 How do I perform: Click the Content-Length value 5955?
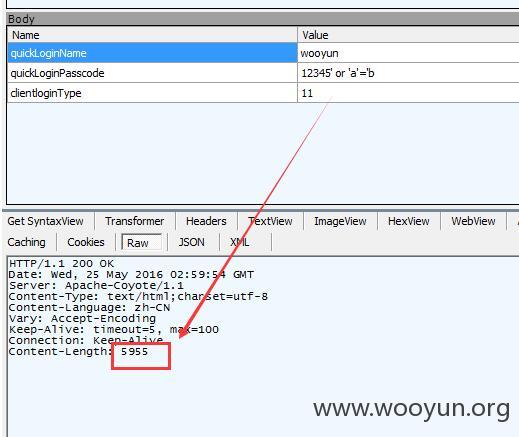coord(134,352)
